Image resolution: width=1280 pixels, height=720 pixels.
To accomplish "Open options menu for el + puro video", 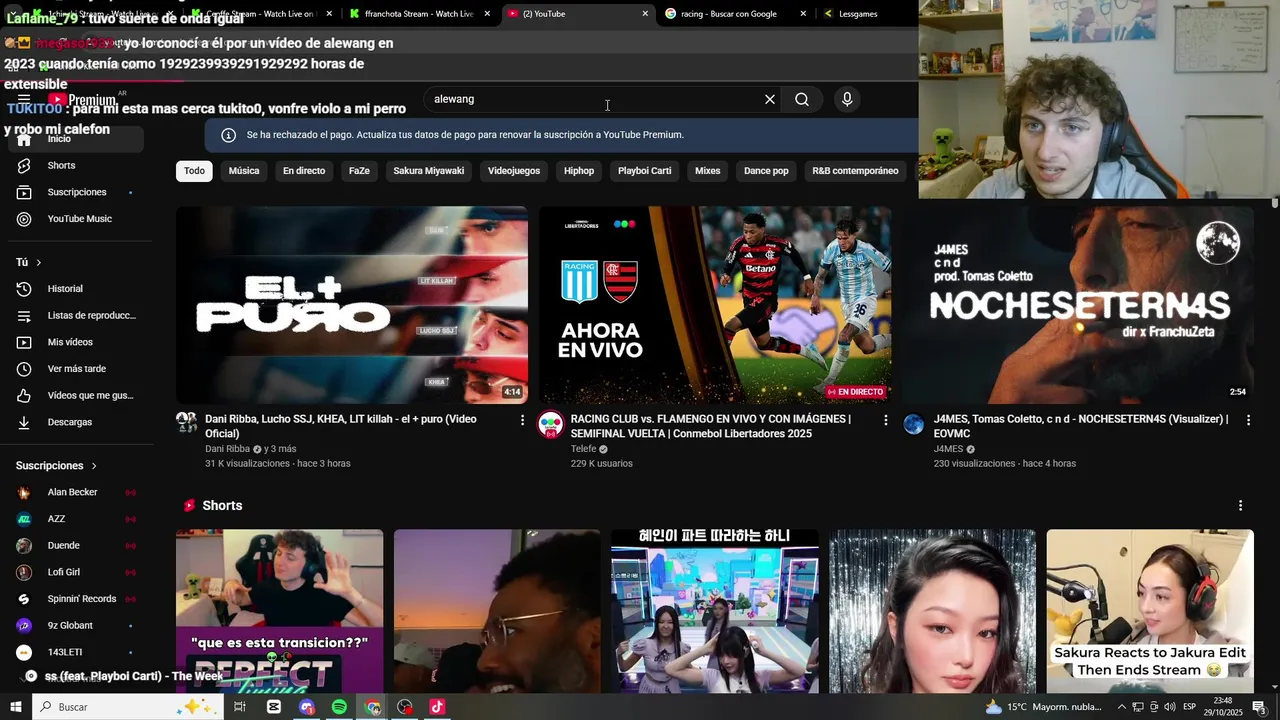I will (x=522, y=420).
